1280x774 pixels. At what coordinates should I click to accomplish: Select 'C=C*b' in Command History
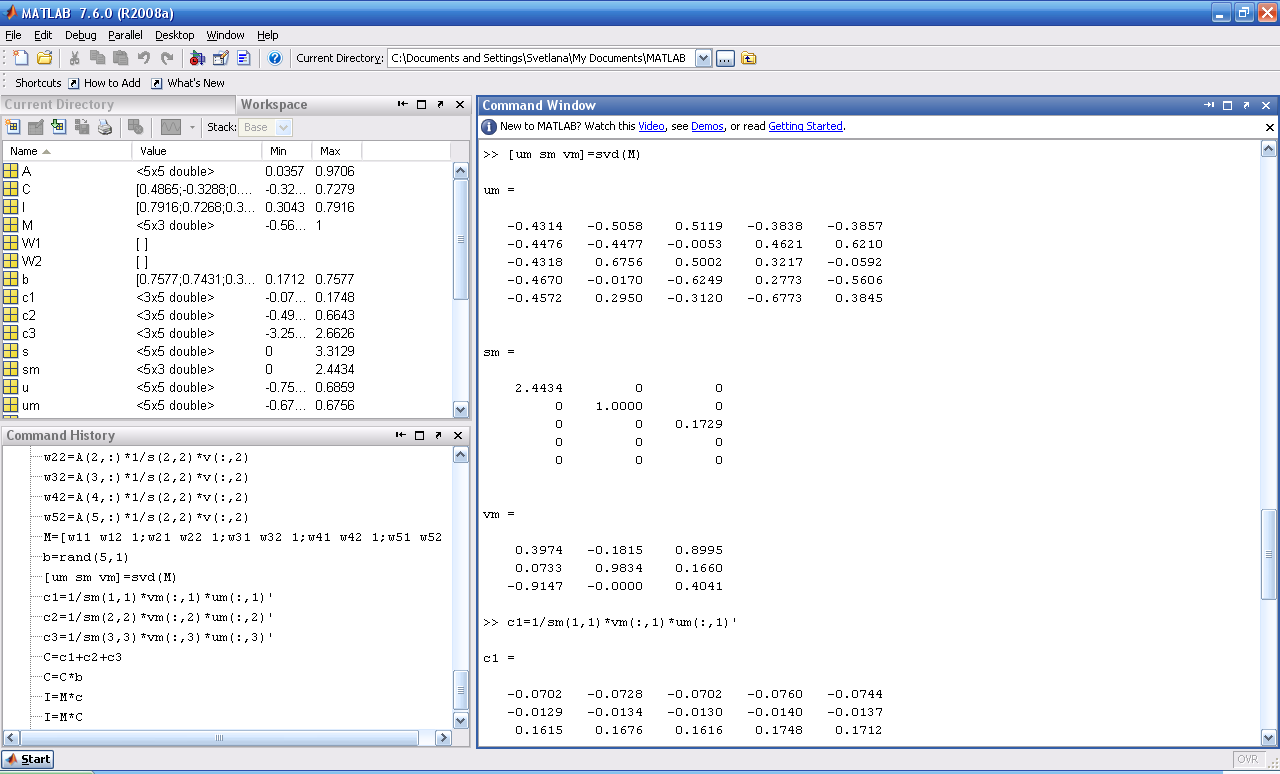click(x=63, y=677)
